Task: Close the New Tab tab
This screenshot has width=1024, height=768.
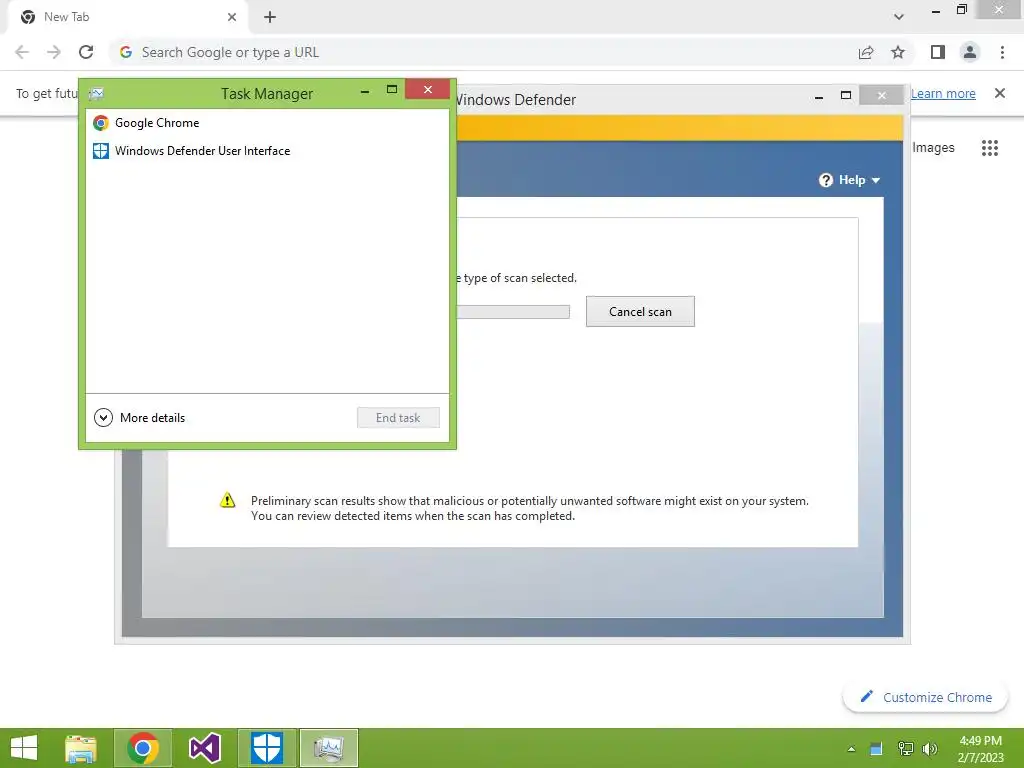Action: click(x=232, y=17)
